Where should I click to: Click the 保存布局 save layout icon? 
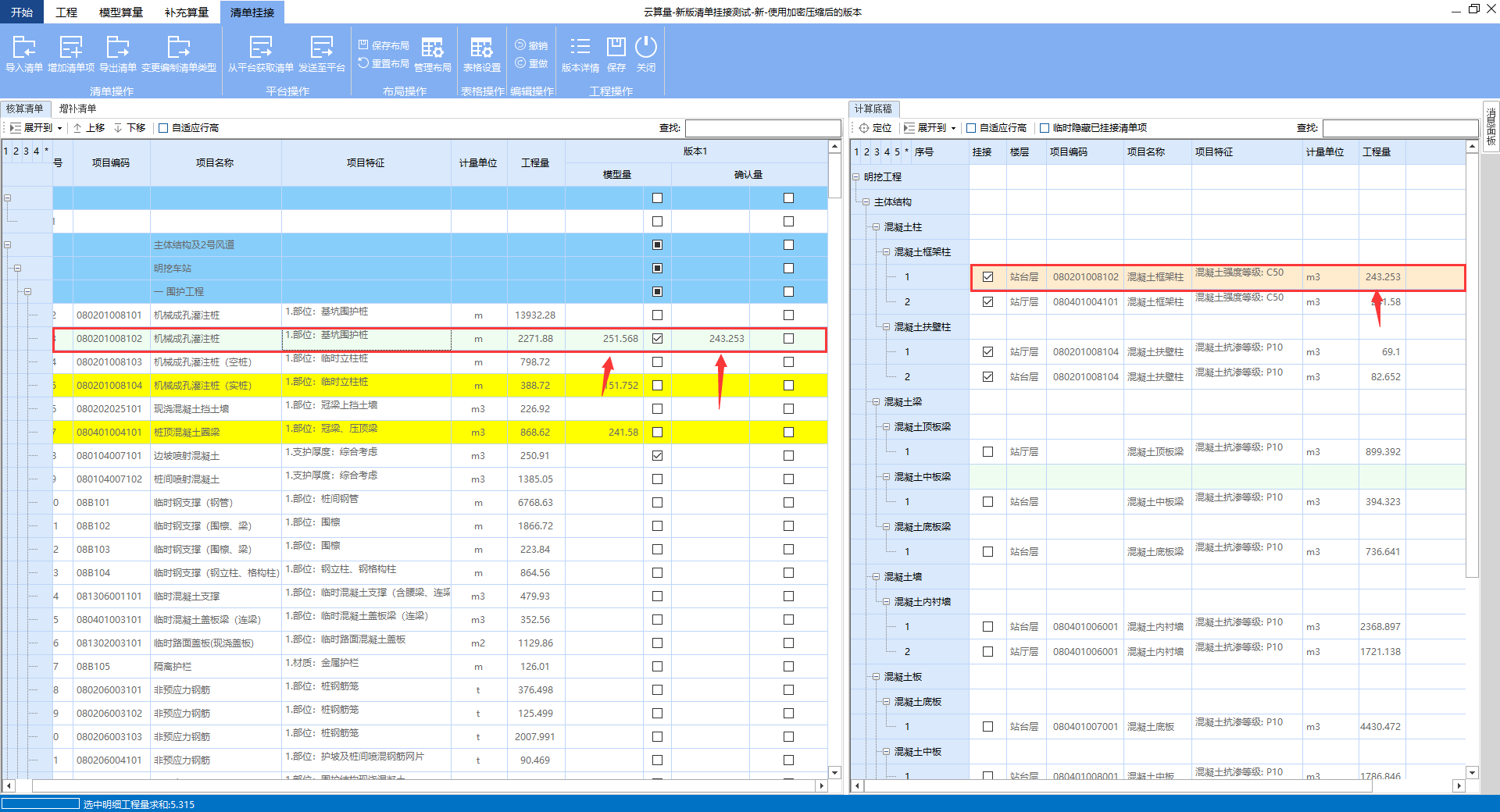(363, 45)
